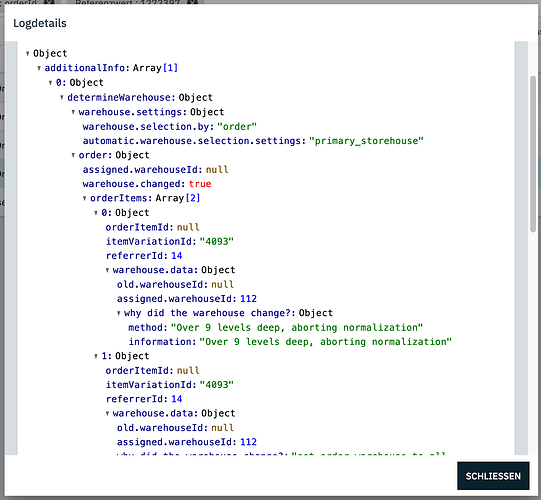This screenshot has height=500, width=541.
Task: Collapse the warehouse.settings node
Action: pos(73,112)
